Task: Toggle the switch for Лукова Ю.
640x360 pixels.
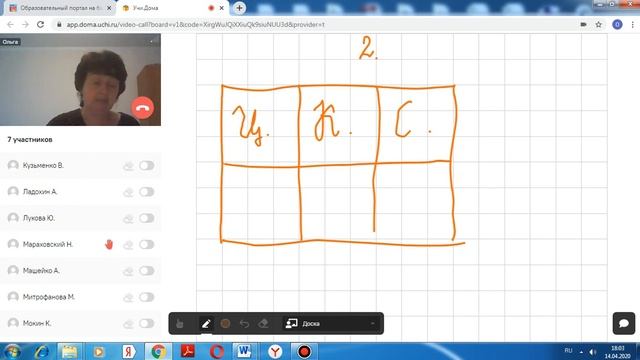Action: click(x=146, y=218)
